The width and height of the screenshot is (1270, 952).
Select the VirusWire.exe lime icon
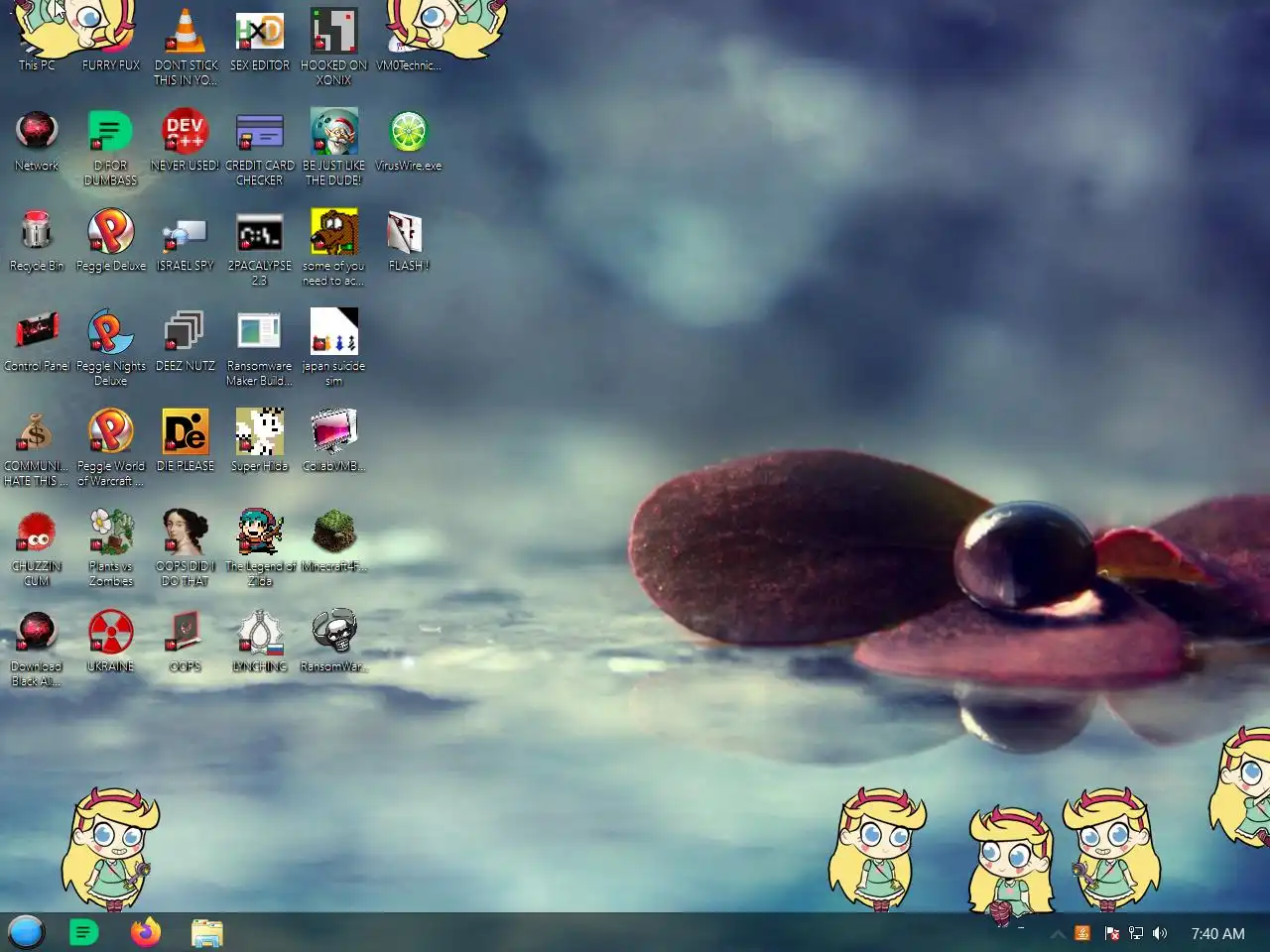[409, 140]
